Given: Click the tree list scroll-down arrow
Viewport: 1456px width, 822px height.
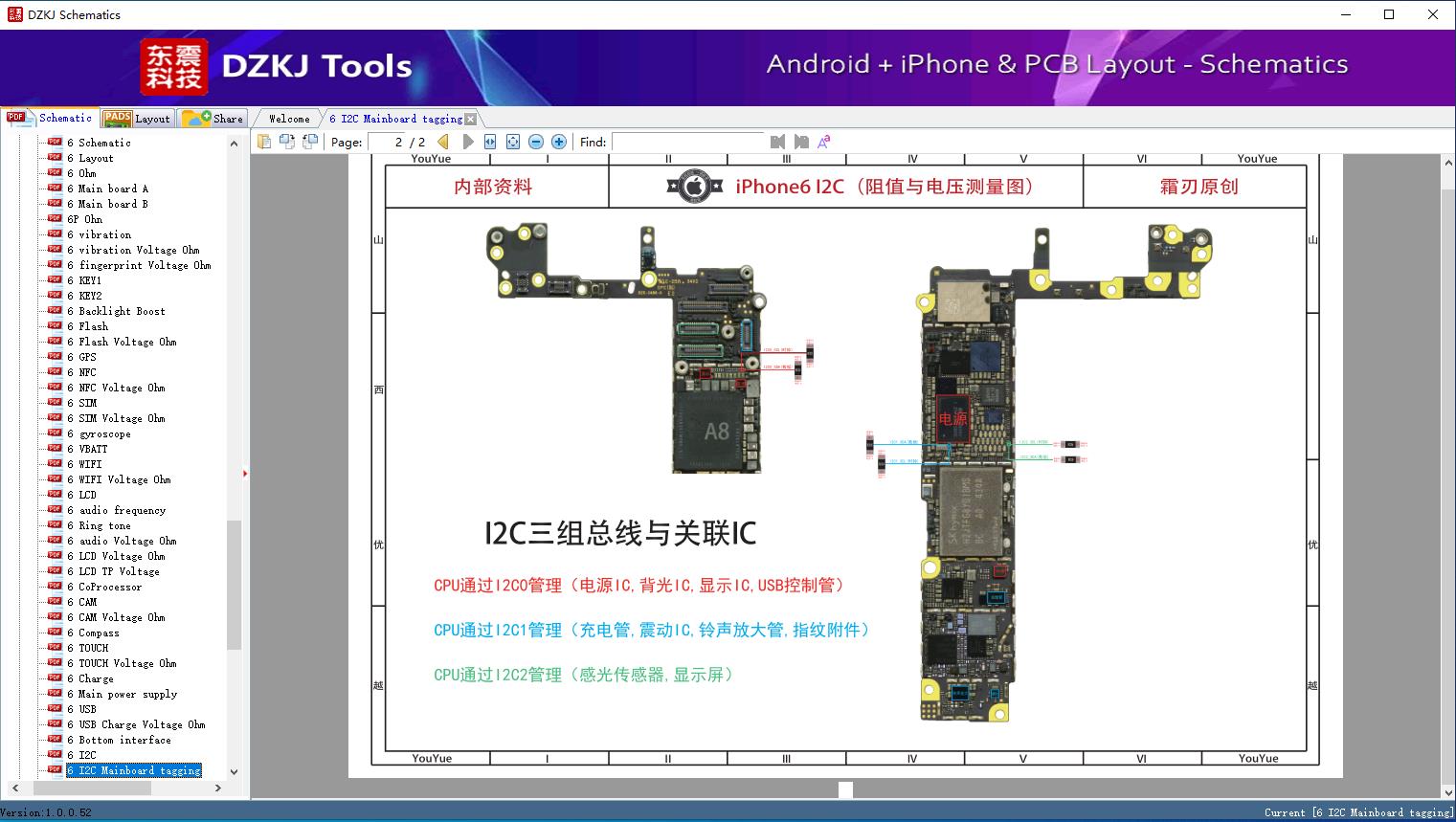Looking at the screenshot, I should point(234,771).
